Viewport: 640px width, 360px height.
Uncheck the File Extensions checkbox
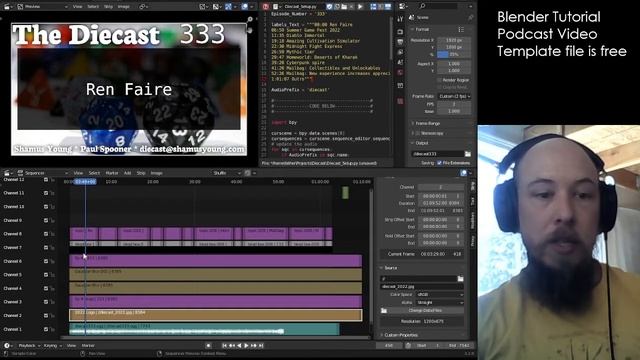(440, 163)
